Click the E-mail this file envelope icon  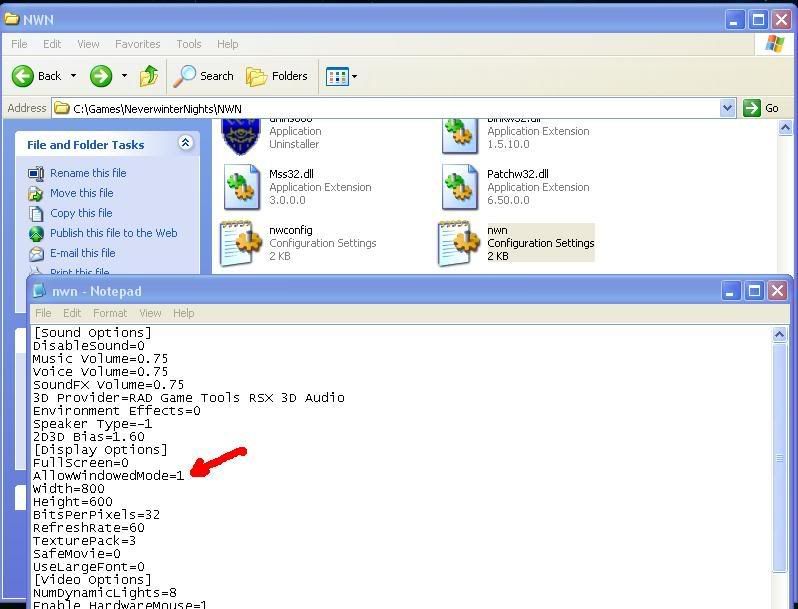pos(36,253)
